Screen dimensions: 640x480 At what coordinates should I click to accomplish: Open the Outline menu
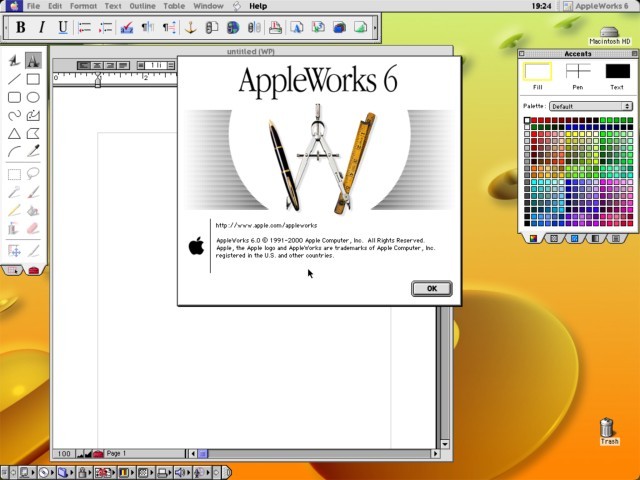pyautogui.click(x=142, y=6)
